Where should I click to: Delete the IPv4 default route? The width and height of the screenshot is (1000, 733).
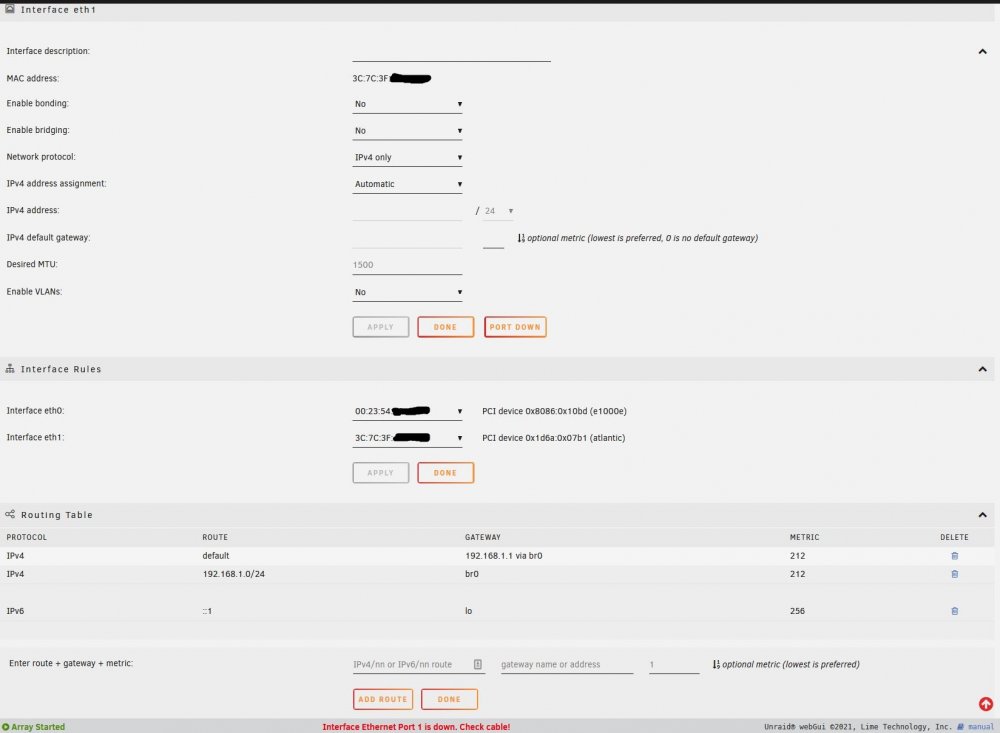click(954, 556)
